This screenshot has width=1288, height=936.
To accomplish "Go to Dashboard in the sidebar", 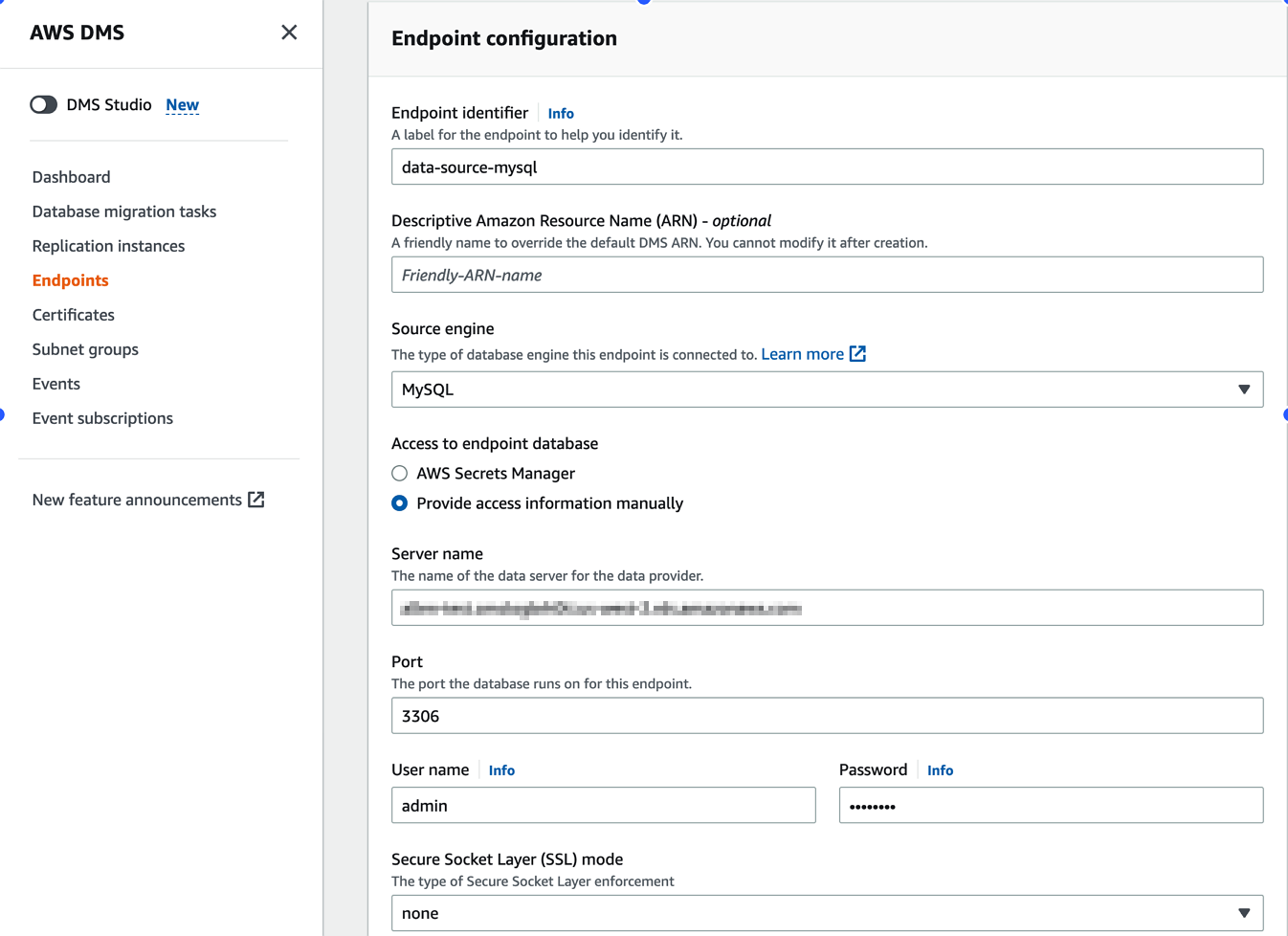I will pos(71,177).
